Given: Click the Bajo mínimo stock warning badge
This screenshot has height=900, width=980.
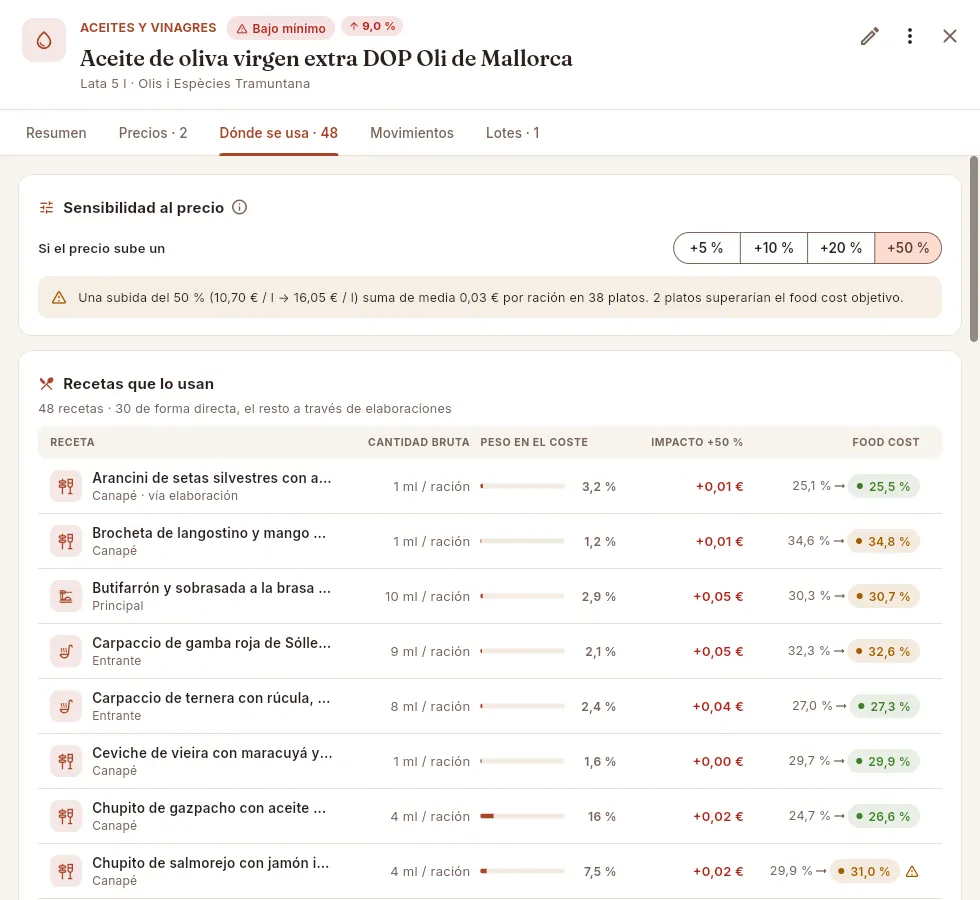Looking at the screenshot, I should (x=281, y=28).
